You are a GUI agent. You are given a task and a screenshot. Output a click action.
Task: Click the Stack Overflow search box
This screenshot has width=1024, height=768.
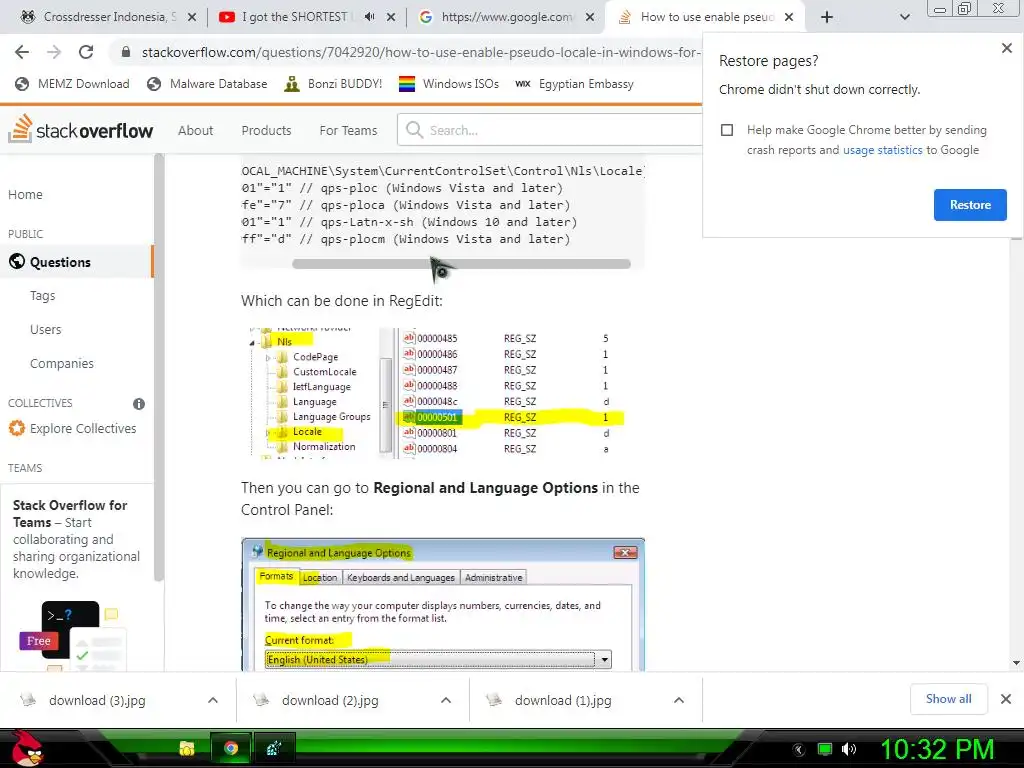552,130
